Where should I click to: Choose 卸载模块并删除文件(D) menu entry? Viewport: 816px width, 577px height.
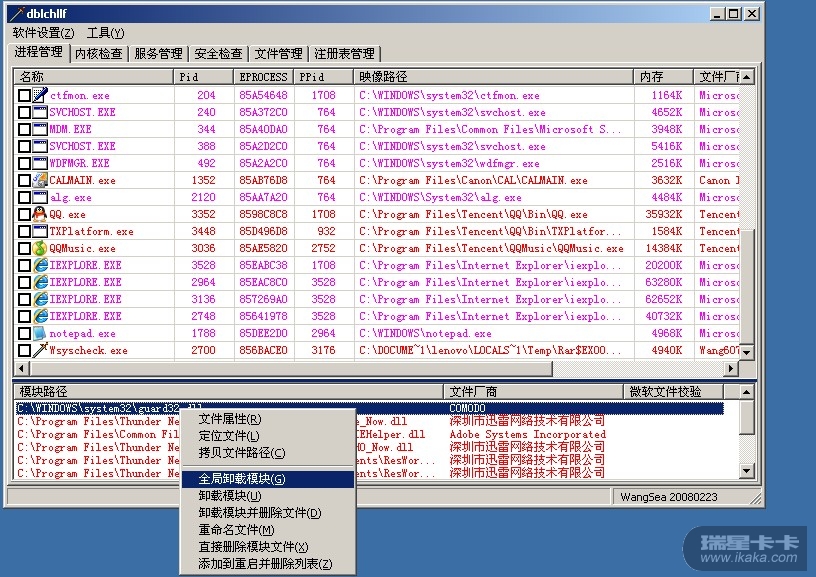coord(268,513)
